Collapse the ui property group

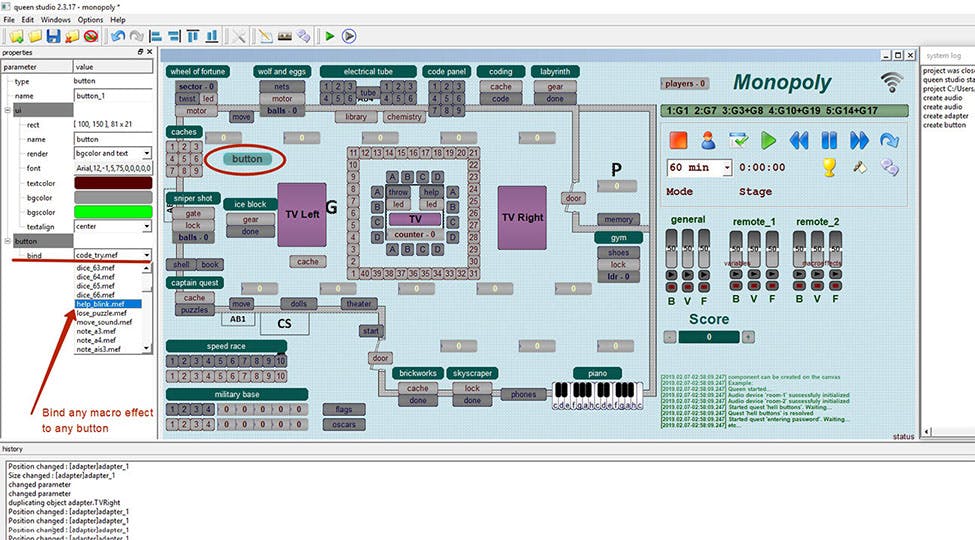coord(7,111)
